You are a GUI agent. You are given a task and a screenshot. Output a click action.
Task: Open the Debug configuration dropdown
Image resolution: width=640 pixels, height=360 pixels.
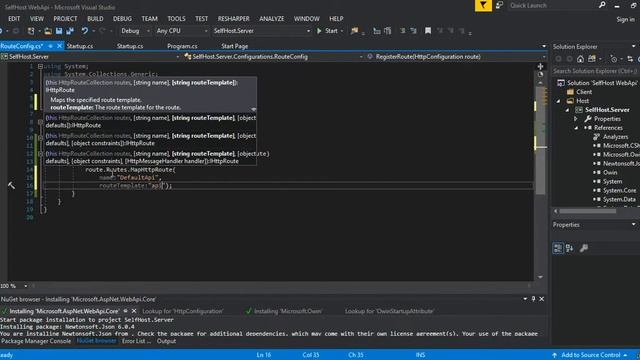tap(148, 31)
